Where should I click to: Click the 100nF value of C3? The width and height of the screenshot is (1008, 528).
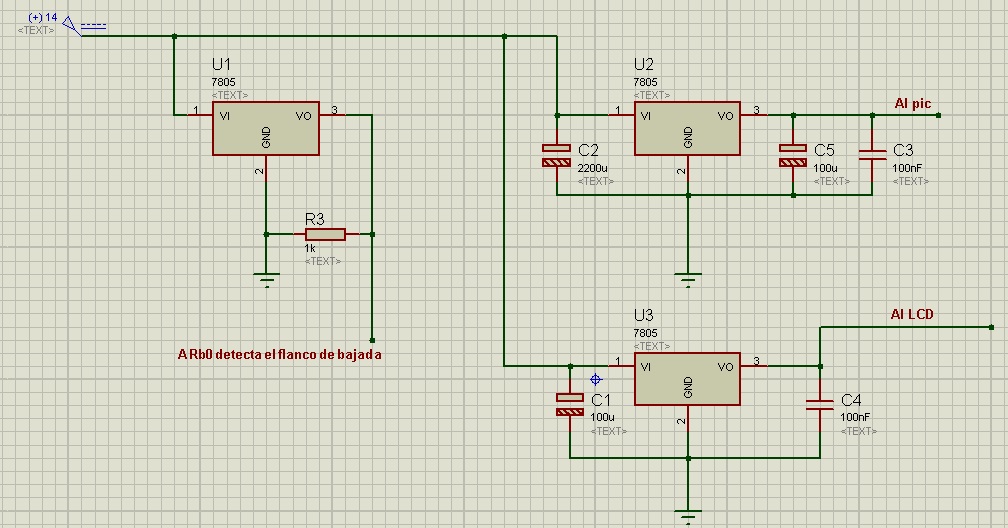tap(907, 168)
